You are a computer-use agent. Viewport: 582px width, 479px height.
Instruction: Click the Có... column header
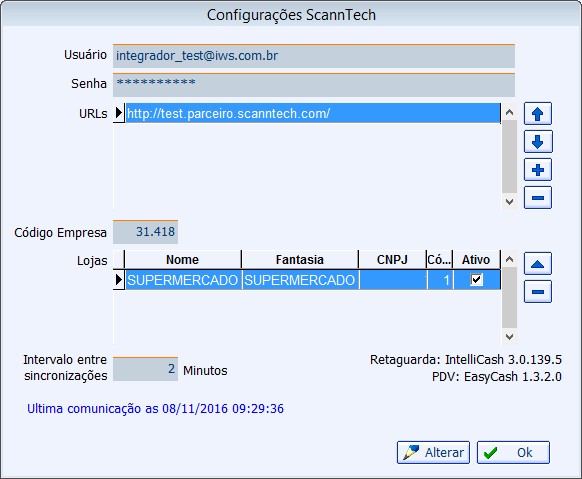tap(439, 259)
